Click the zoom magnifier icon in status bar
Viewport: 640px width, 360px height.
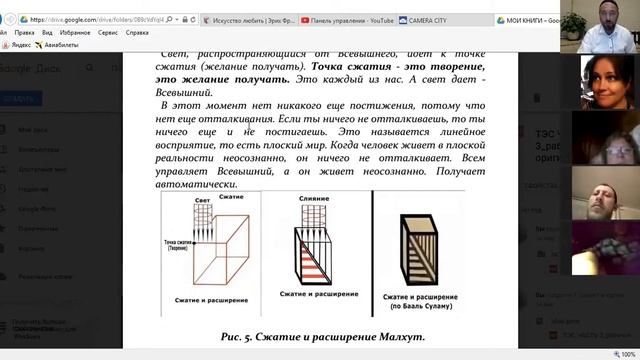617,355
